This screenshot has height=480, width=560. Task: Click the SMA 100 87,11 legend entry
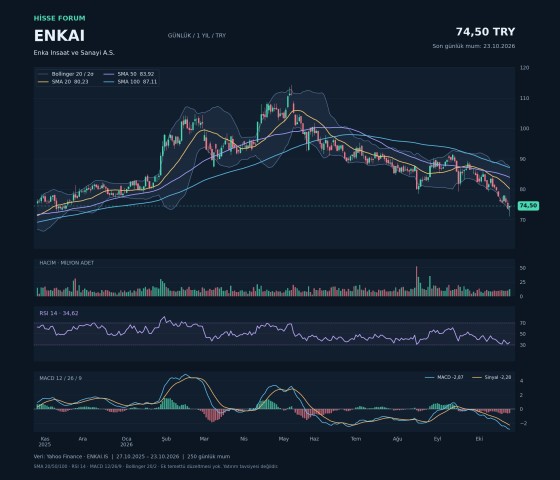pos(130,81)
